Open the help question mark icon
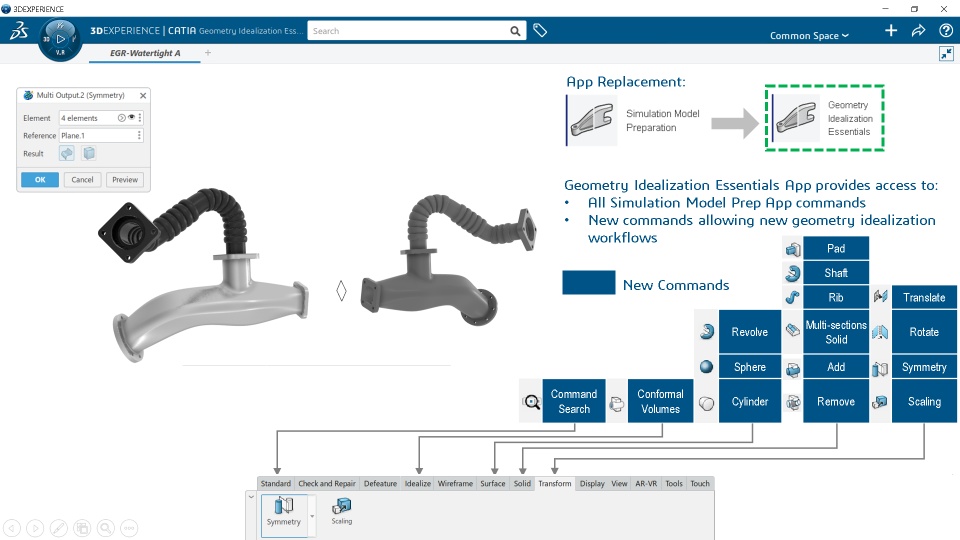This screenshot has width=960, height=540. [x=946, y=31]
